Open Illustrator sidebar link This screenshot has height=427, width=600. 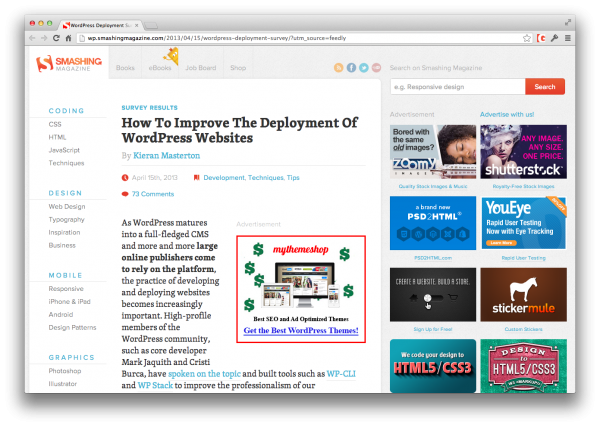click(x=63, y=384)
